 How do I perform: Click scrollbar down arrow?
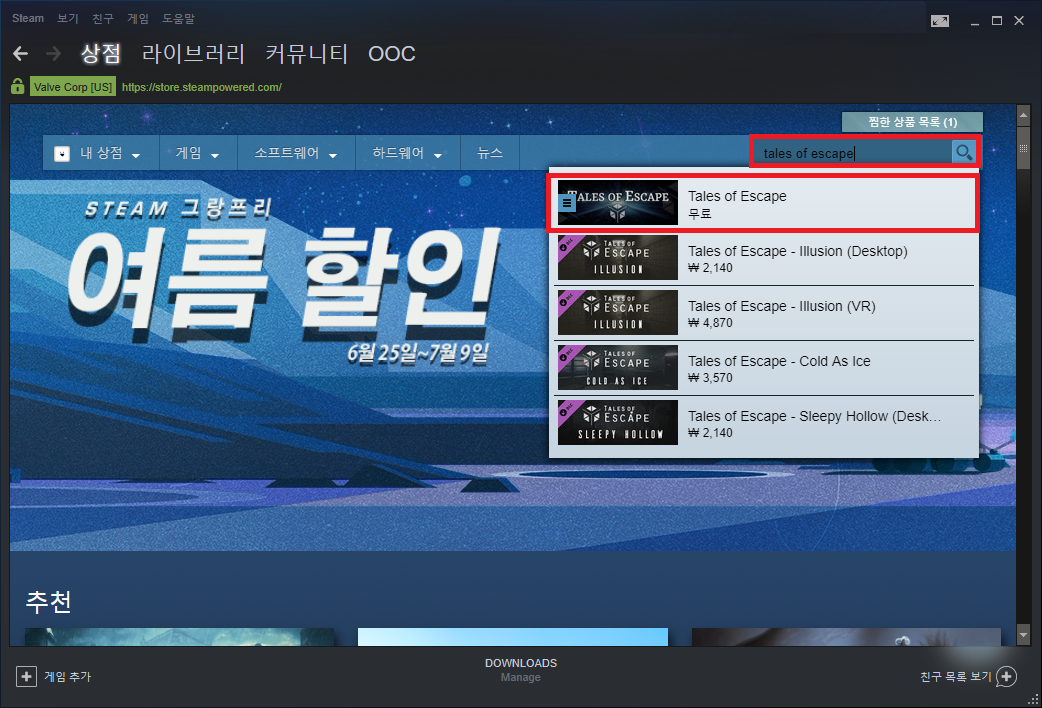(x=1023, y=635)
